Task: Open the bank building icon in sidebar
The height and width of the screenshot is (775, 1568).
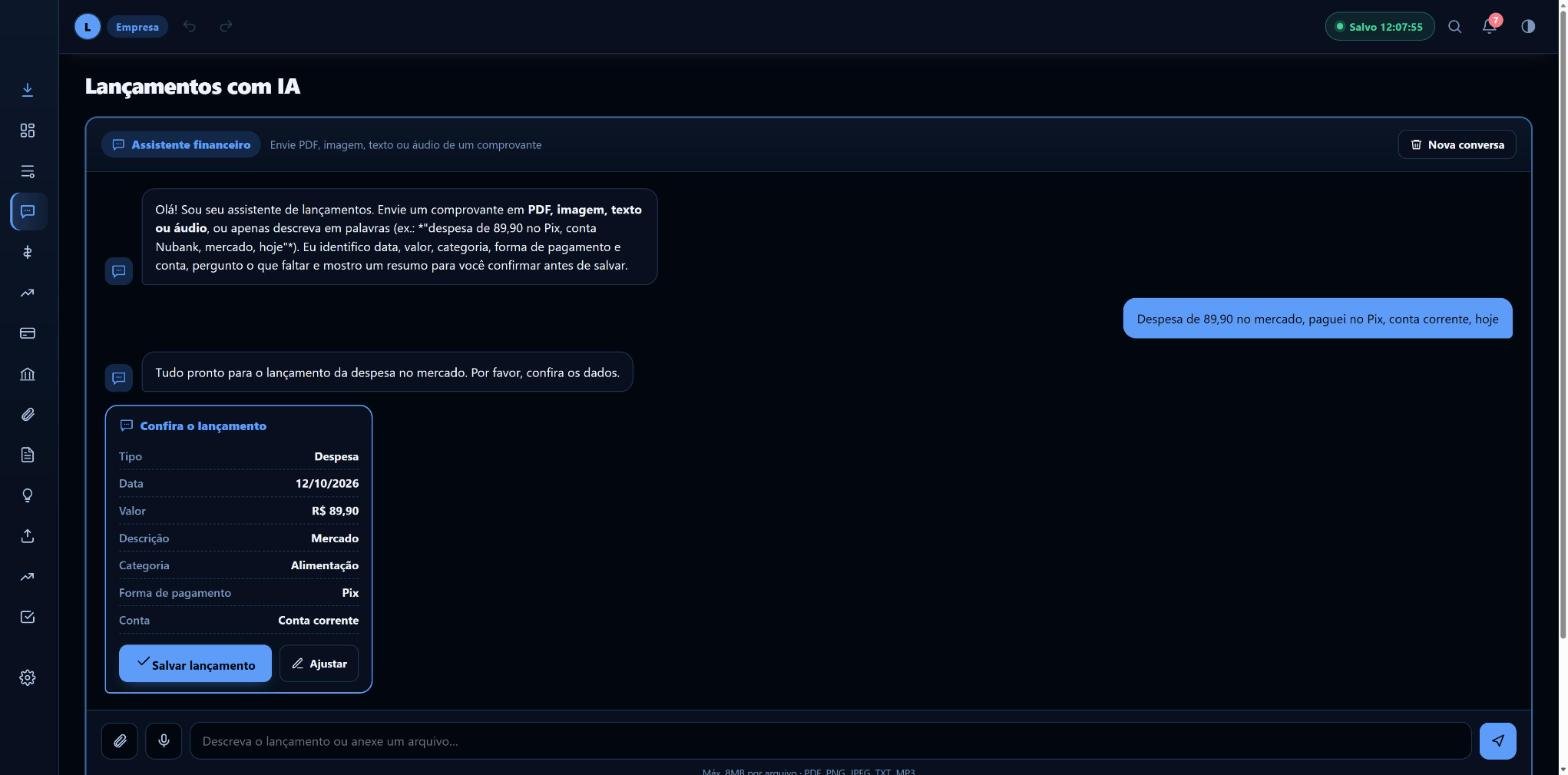Action: (27, 374)
